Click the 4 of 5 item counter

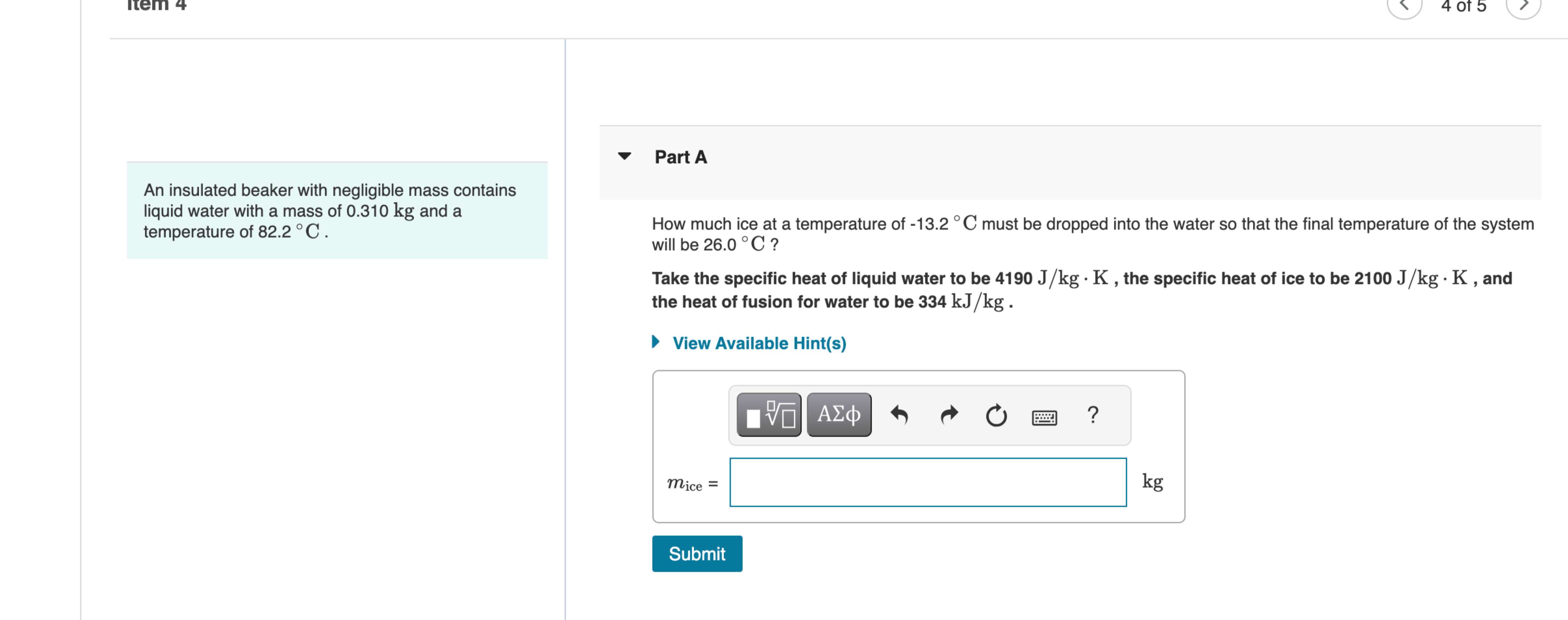pos(1463,6)
